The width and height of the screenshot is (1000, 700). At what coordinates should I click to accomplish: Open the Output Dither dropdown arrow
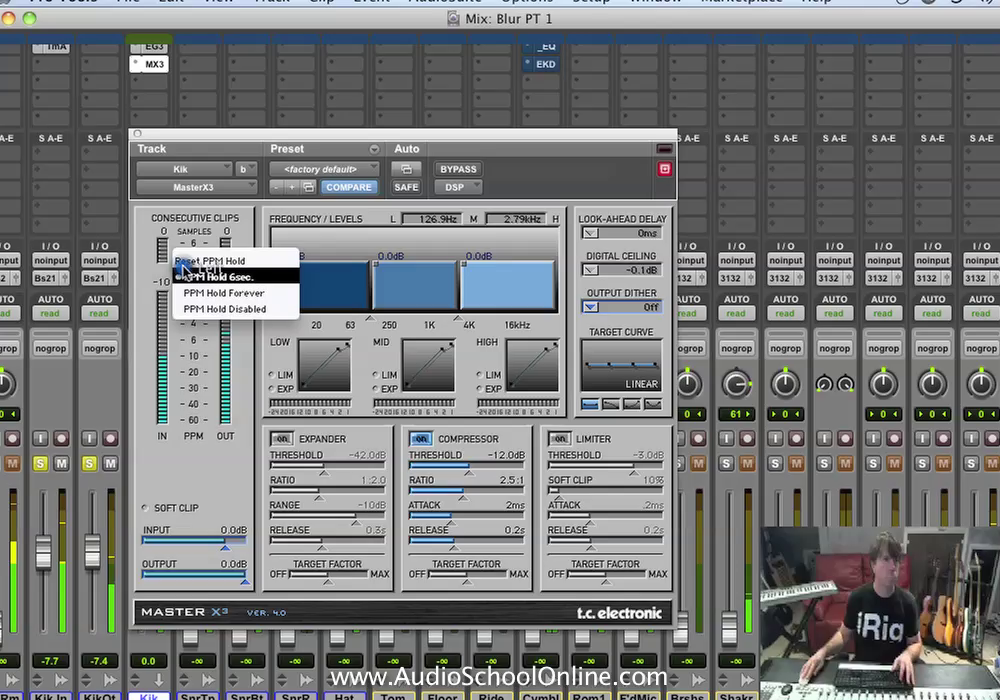coord(590,307)
